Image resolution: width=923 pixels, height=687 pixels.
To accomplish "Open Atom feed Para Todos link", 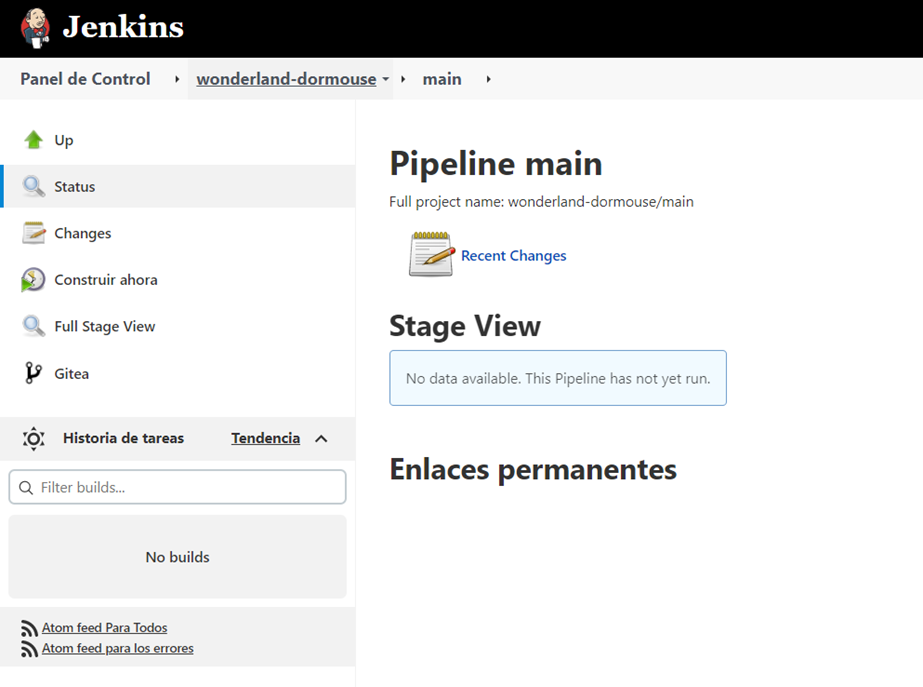I will point(105,628).
